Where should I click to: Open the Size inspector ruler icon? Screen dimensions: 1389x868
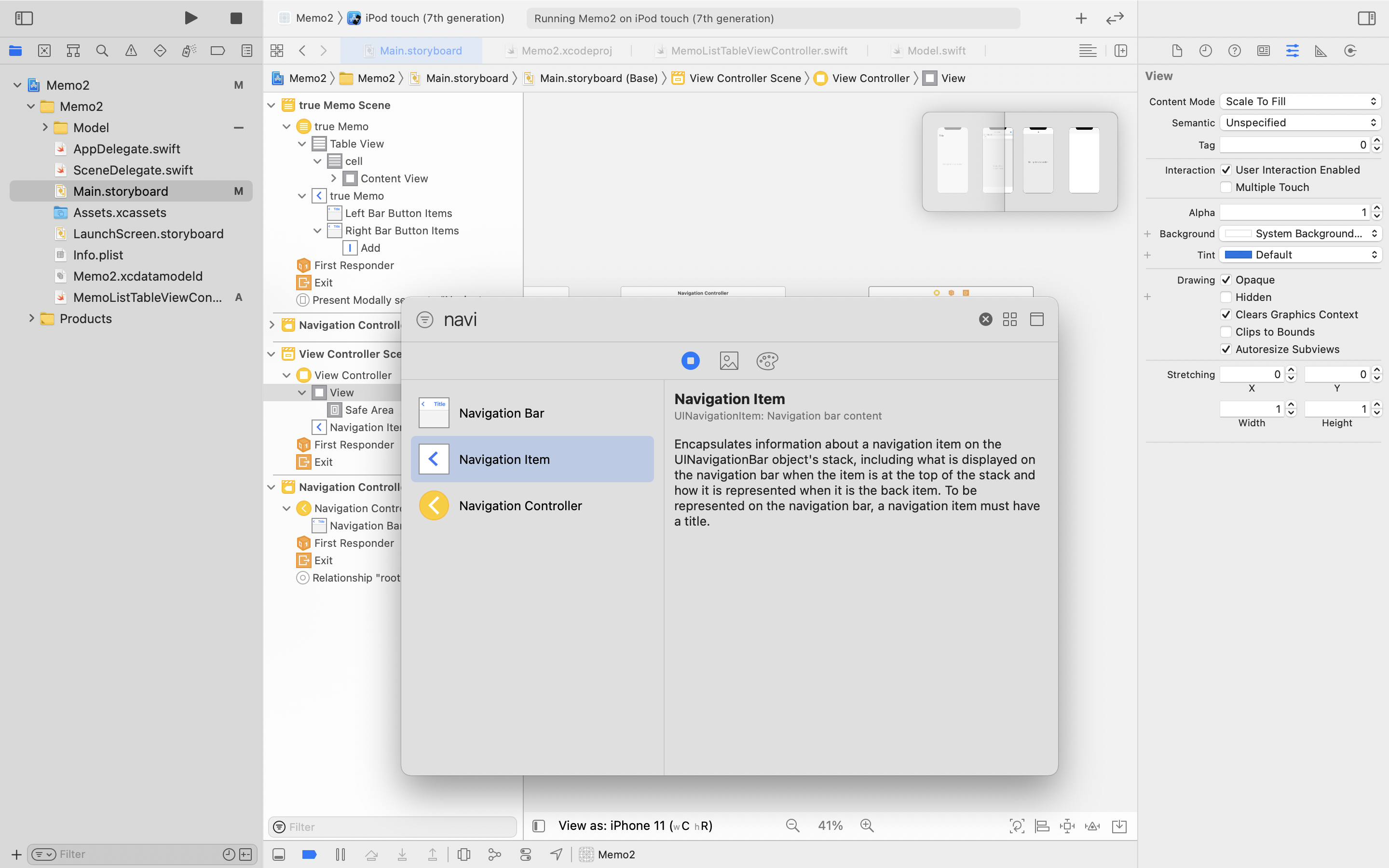tap(1321, 51)
